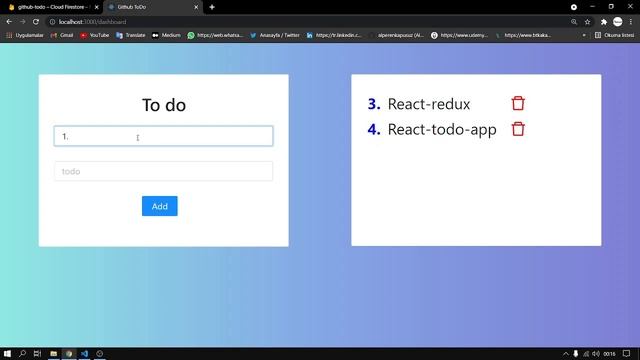Open the Gmail bookmark

tap(62, 35)
